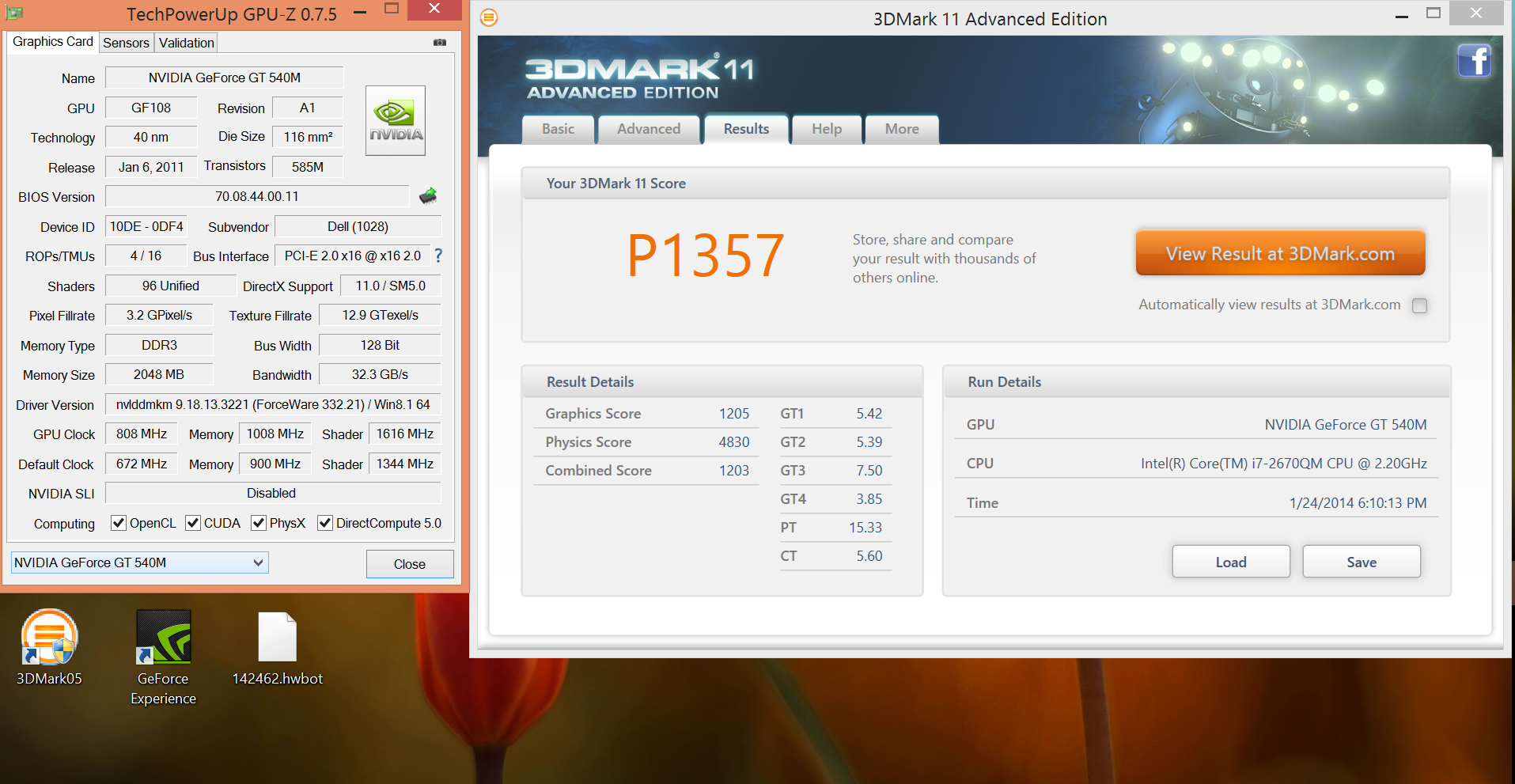Click the DirectX Support value 11.0 / SM5.0

(391, 286)
